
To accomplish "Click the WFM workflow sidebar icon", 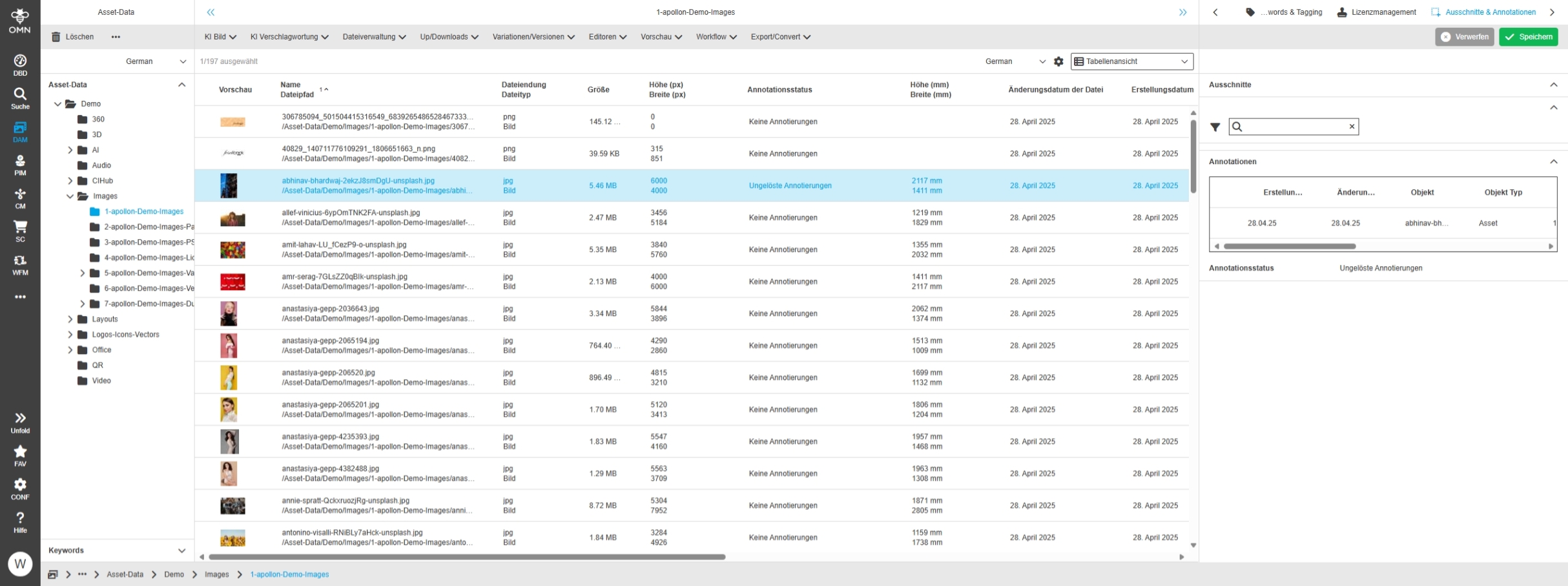I will [x=20, y=264].
